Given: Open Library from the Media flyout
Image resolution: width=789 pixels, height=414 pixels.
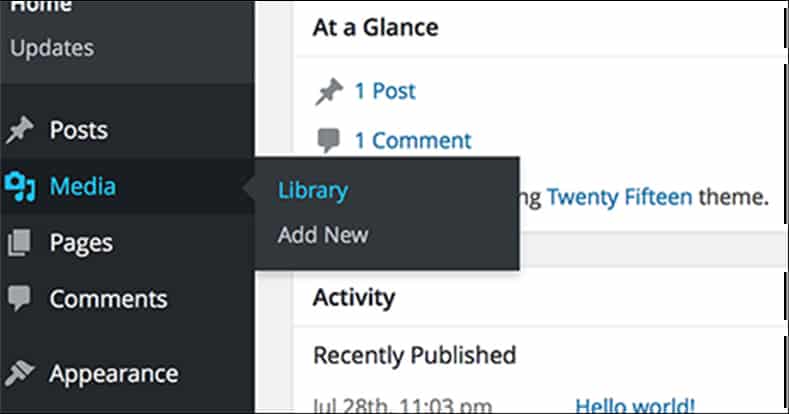Looking at the screenshot, I should click(313, 191).
